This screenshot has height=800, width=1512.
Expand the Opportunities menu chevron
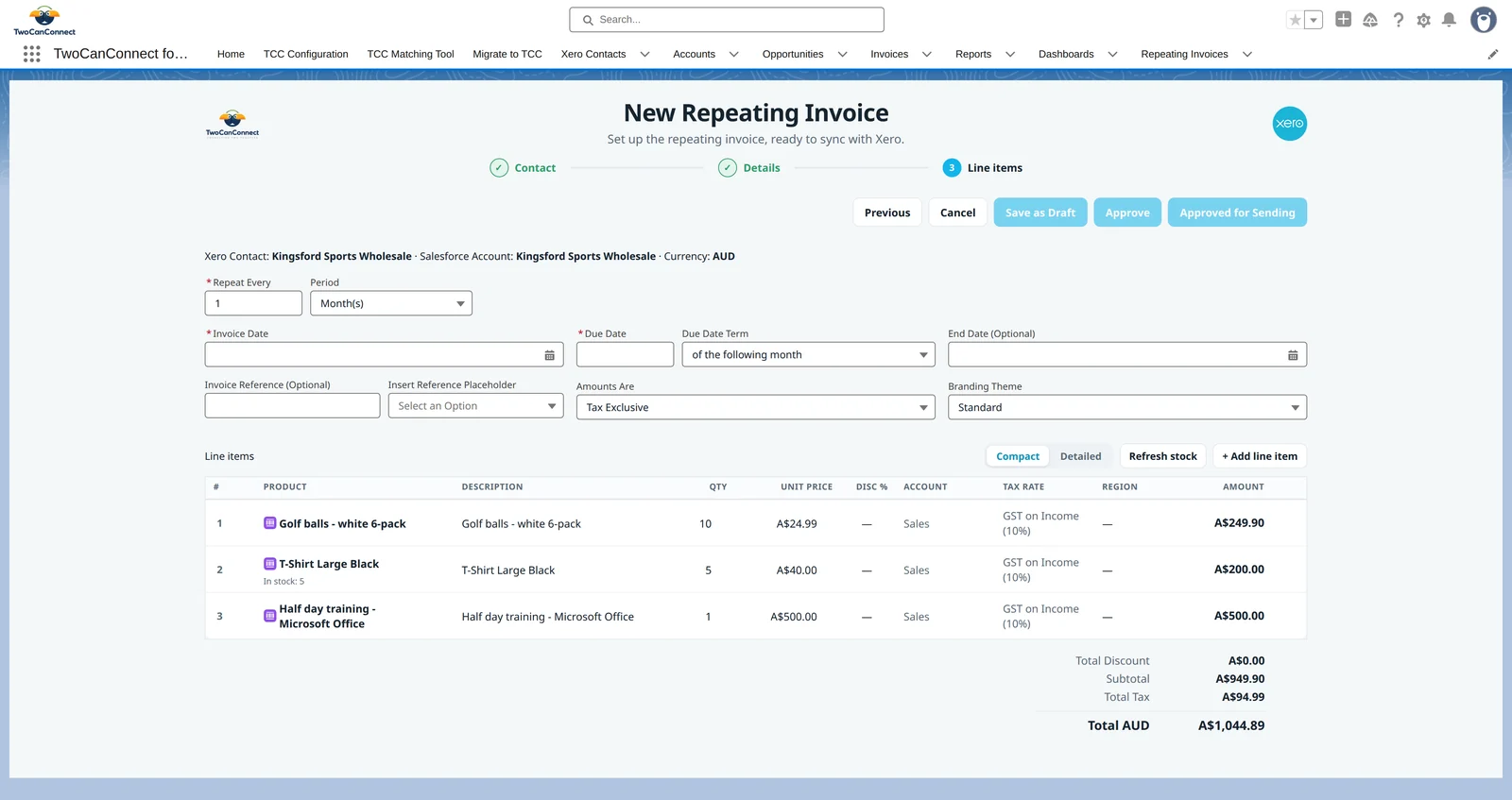coord(842,54)
